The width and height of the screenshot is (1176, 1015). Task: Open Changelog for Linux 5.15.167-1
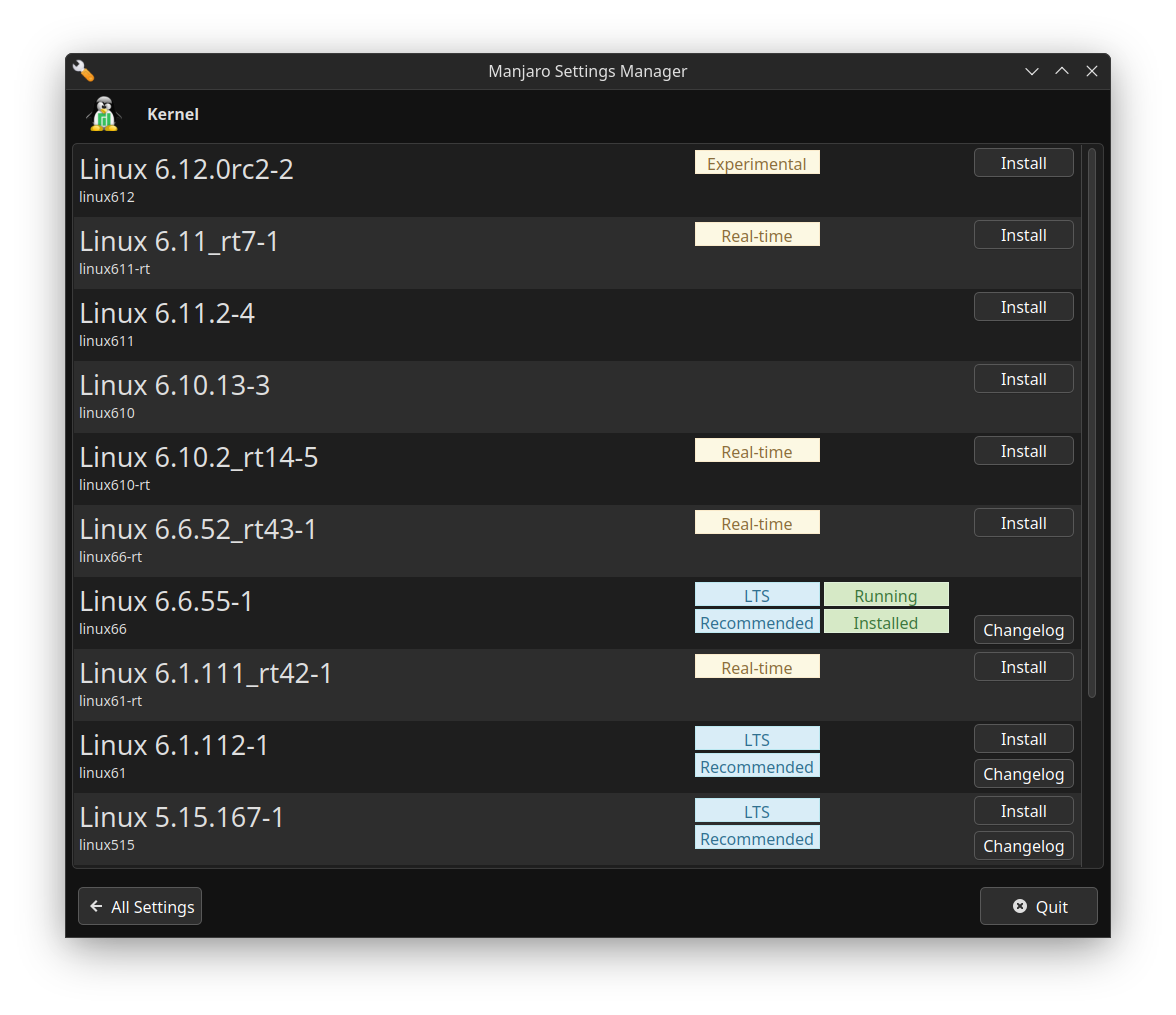pyautogui.click(x=1023, y=846)
